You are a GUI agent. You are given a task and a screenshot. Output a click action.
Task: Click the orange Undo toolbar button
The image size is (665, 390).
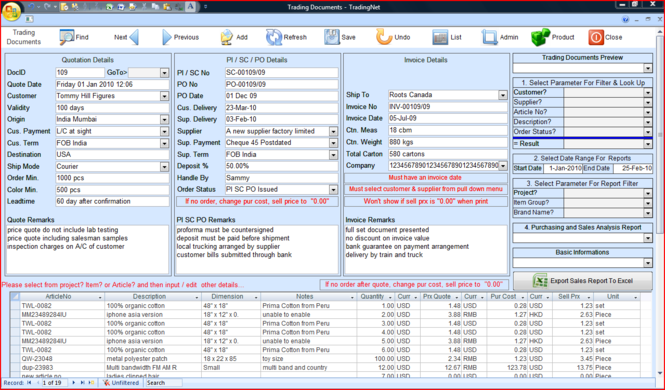[x=393, y=37]
